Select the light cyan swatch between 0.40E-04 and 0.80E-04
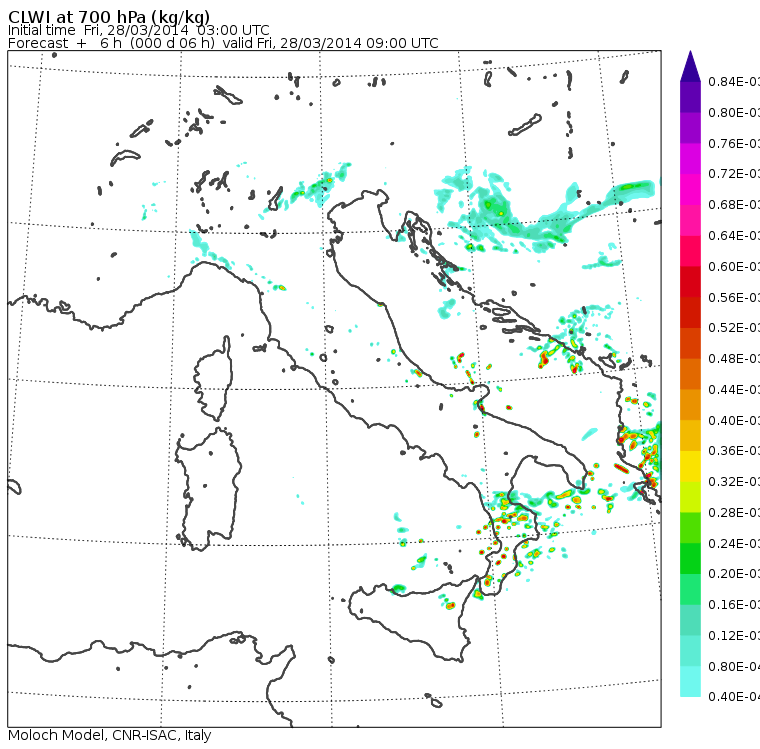Viewport: 760px width, 749px height. click(x=690, y=682)
